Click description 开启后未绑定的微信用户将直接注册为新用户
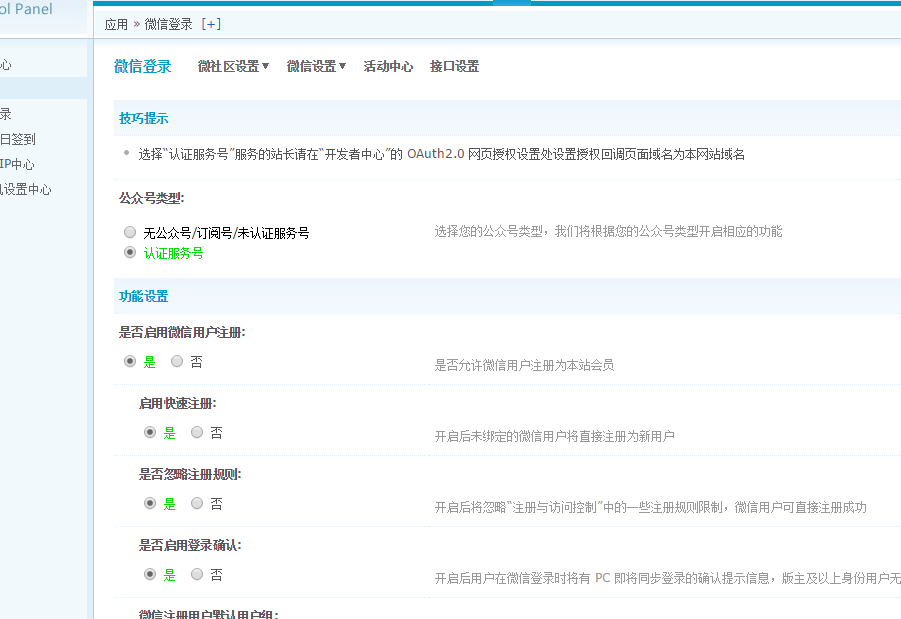This screenshot has height=619, width=901. click(555, 436)
